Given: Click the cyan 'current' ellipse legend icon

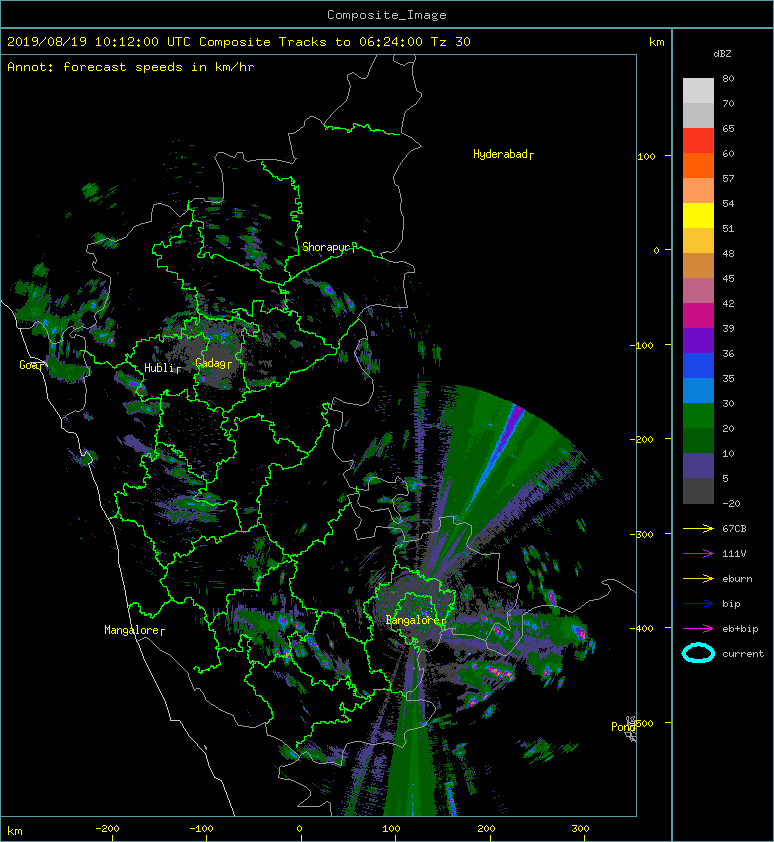Looking at the screenshot, I should pyautogui.click(x=698, y=653).
